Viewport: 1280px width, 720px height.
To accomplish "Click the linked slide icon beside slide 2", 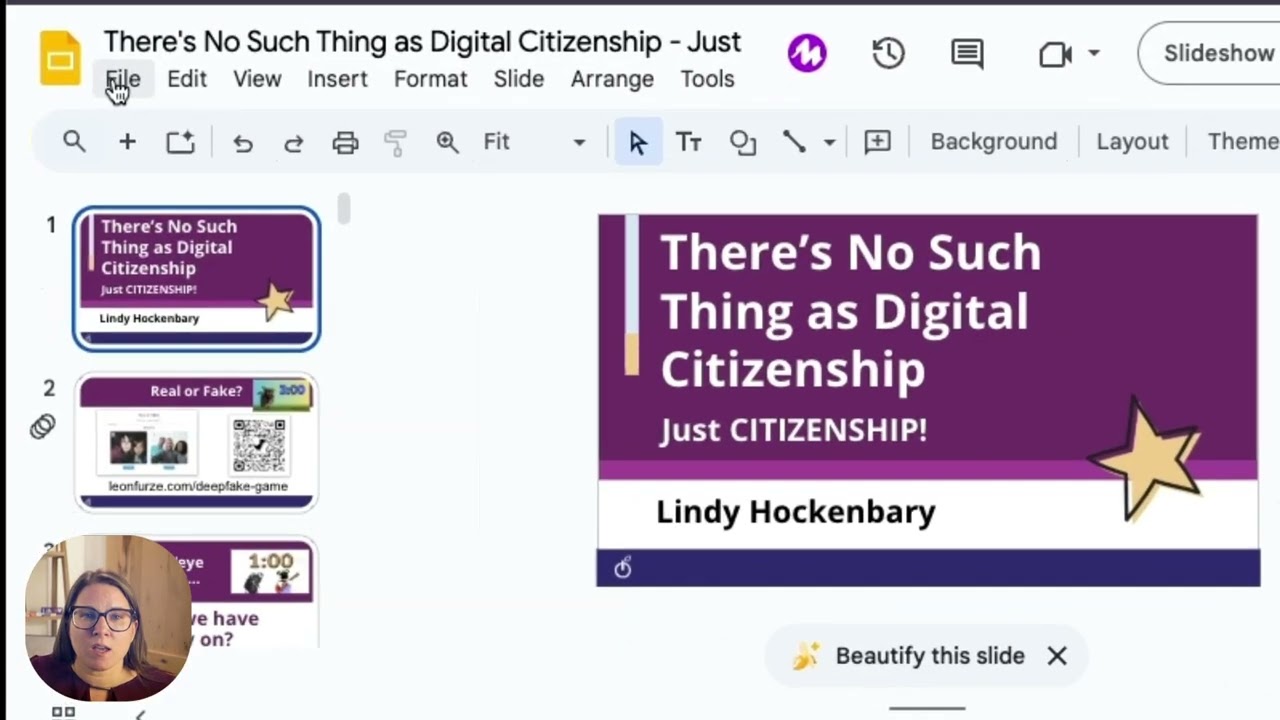I will click(x=42, y=427).
